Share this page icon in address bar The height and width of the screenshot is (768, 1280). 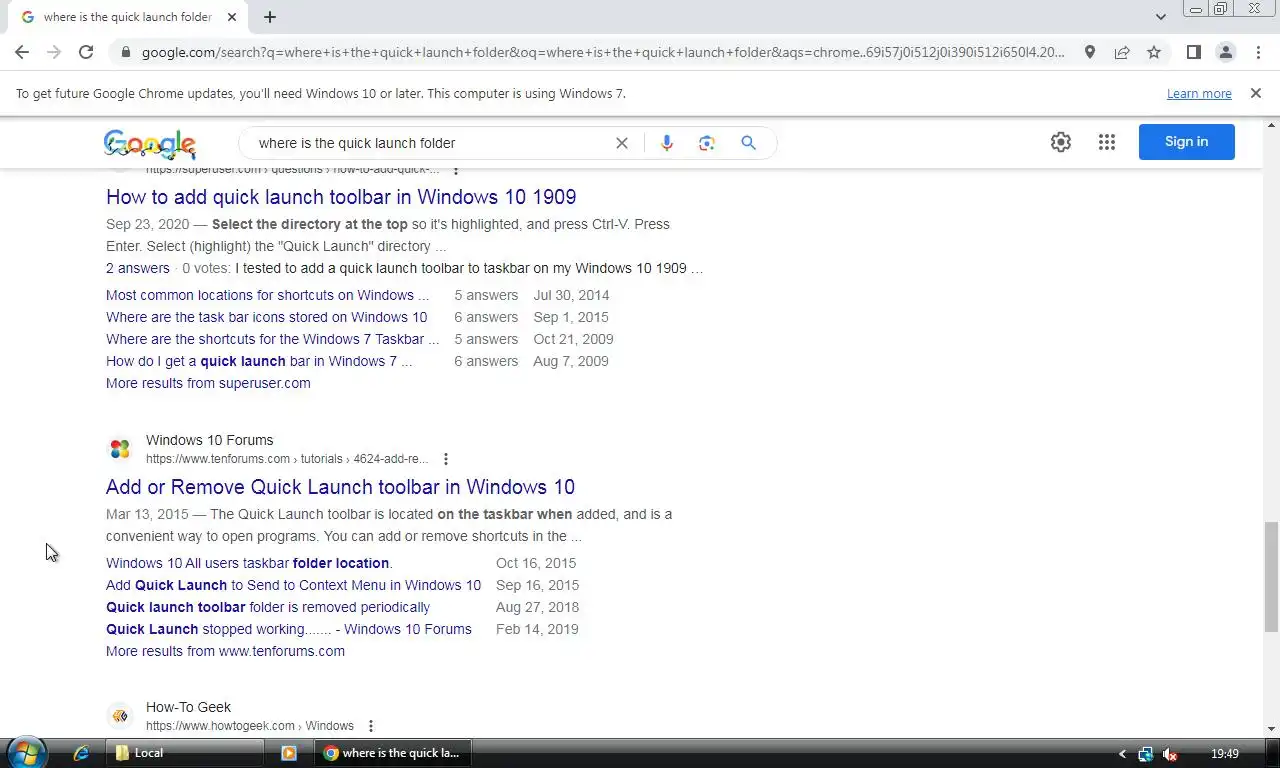1122,52
